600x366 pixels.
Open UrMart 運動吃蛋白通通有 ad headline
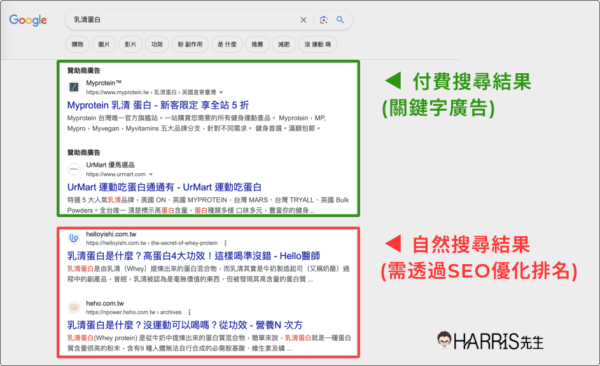pos(165,187)
